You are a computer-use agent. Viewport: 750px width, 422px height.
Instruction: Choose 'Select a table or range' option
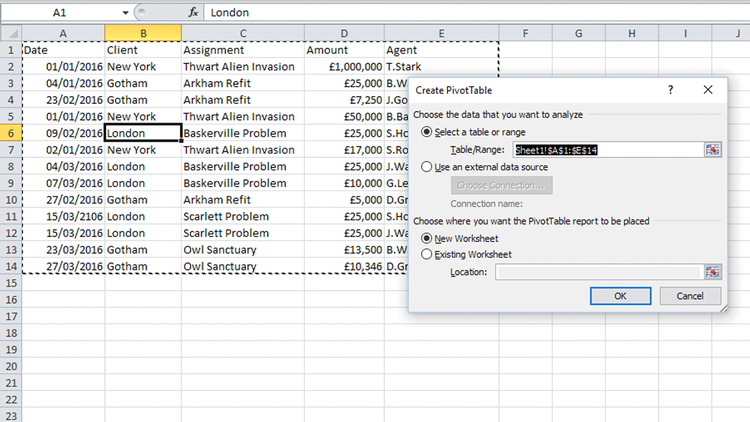click(x=429, y=132)
